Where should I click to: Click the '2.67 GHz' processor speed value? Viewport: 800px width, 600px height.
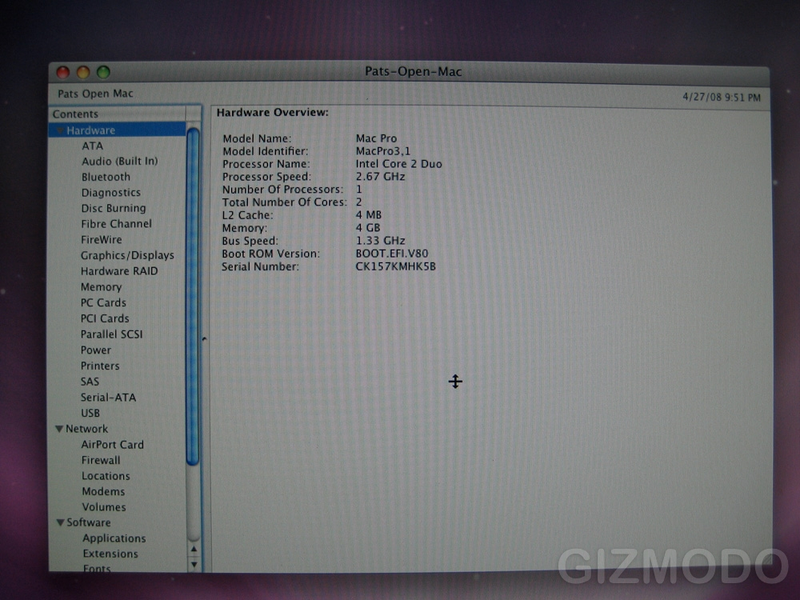tap(380, 177)
